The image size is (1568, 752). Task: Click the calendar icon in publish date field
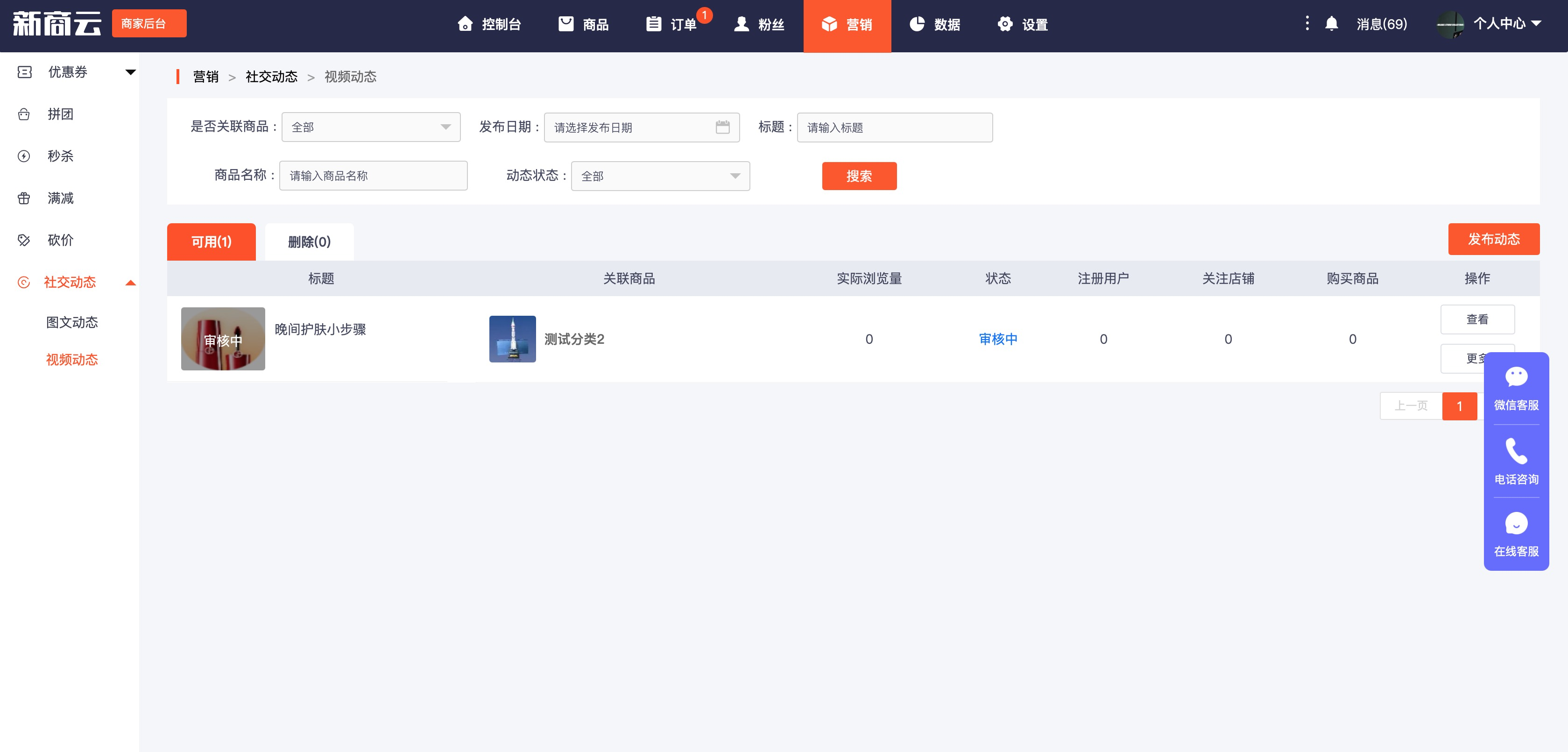tap(722, 127)
